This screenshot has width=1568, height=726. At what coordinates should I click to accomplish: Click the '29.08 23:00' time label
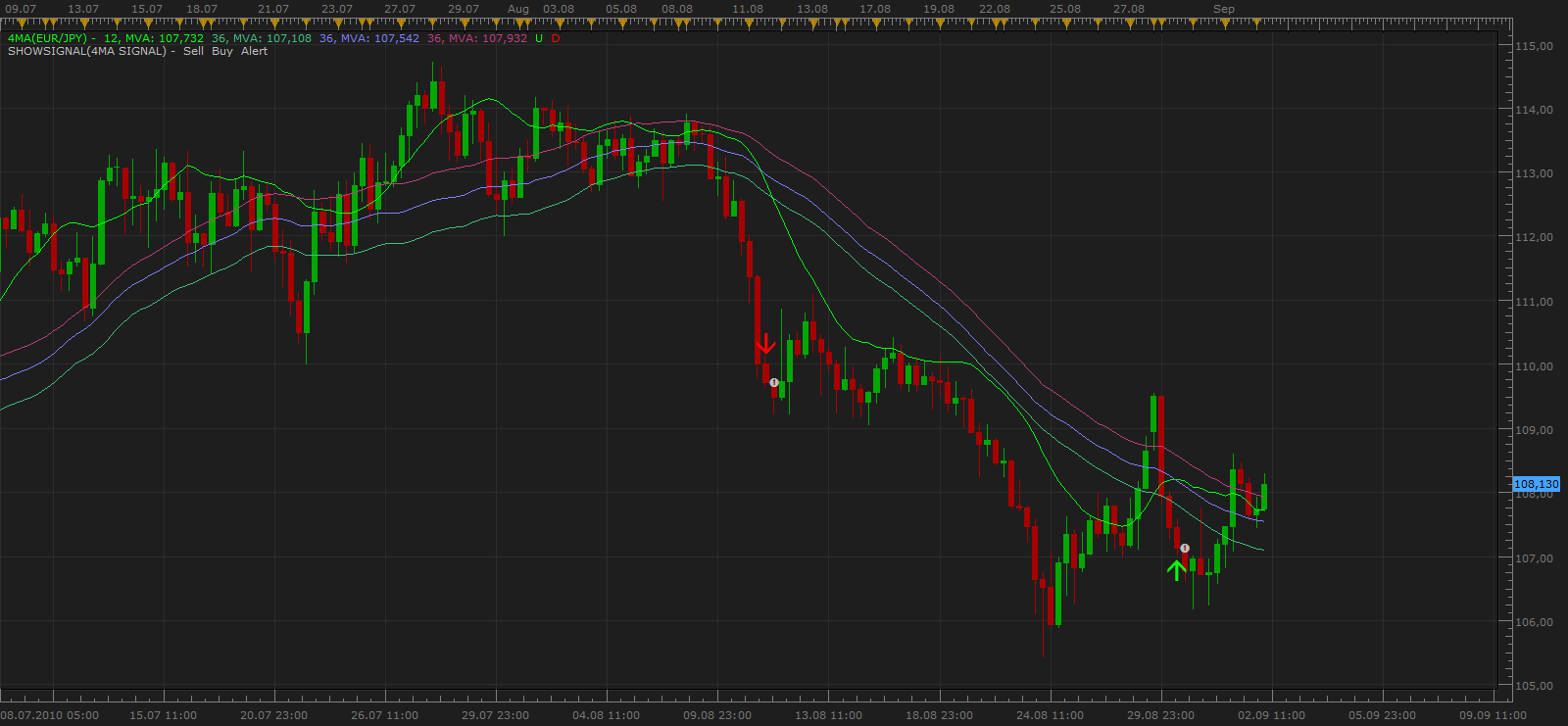1161,715
